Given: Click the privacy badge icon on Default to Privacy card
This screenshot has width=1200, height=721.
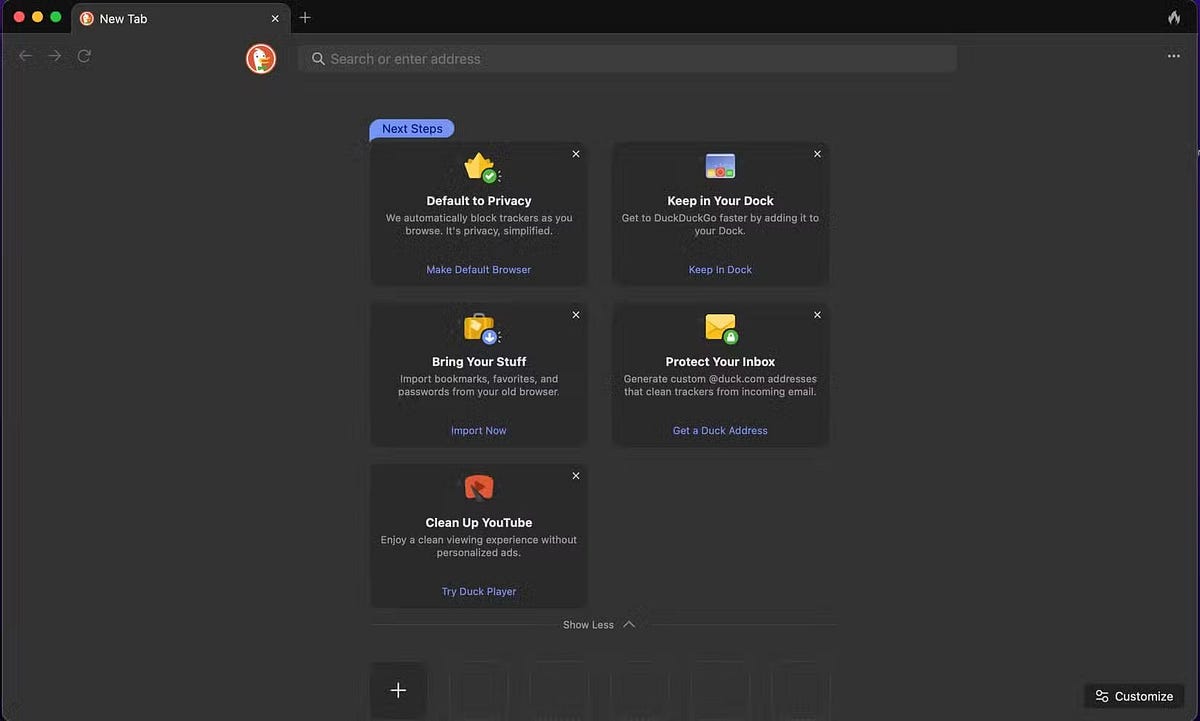Looking at the screenshot, I should [478, 166].
